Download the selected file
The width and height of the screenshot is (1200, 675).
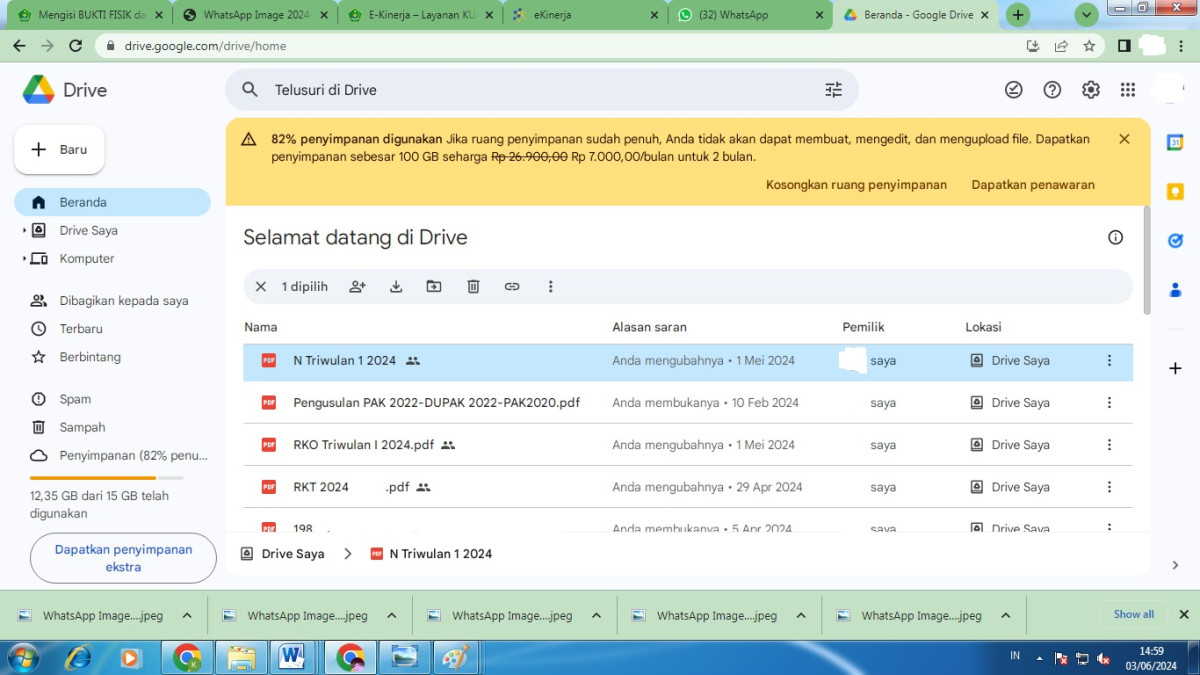coord(396,287)
